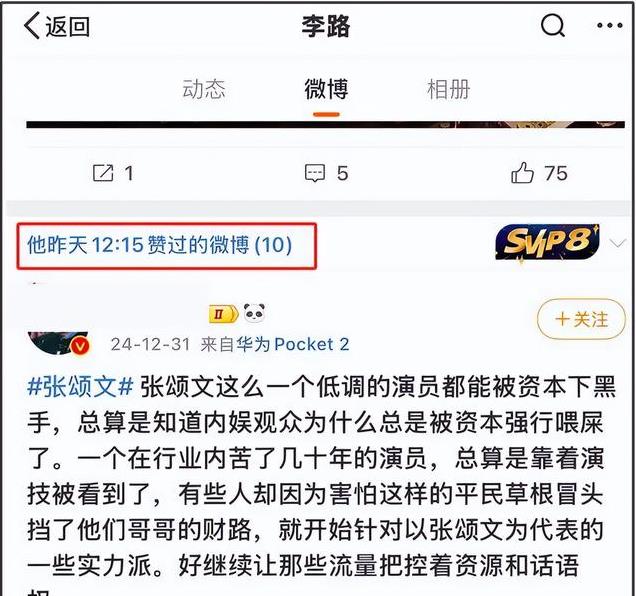This screenshot has height=596, width=636.
Task: Like the post with thumbs-up icon
Action: click(522, 173)
